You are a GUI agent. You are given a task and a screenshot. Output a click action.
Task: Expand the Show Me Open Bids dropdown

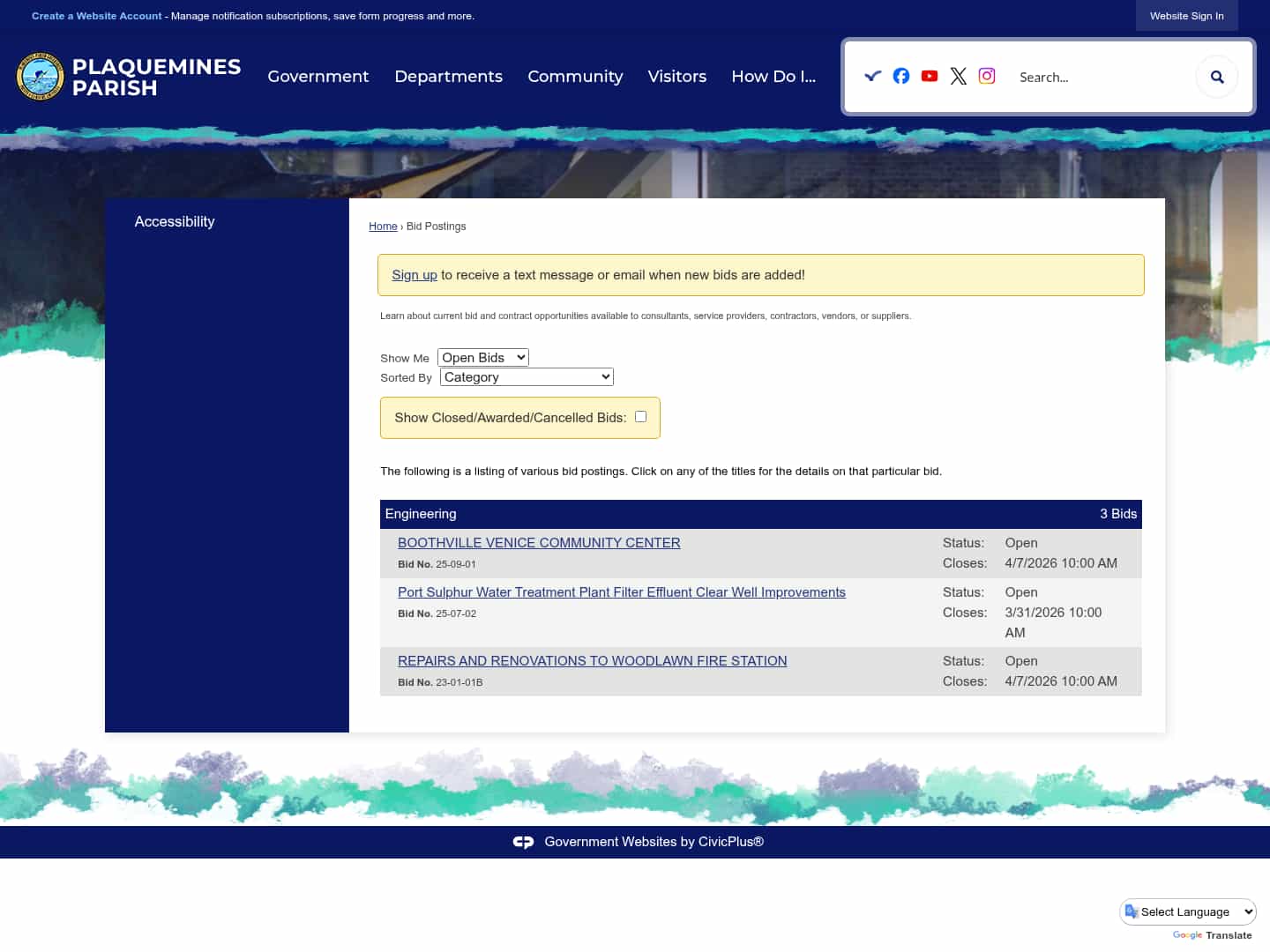[x=483, y=357]
